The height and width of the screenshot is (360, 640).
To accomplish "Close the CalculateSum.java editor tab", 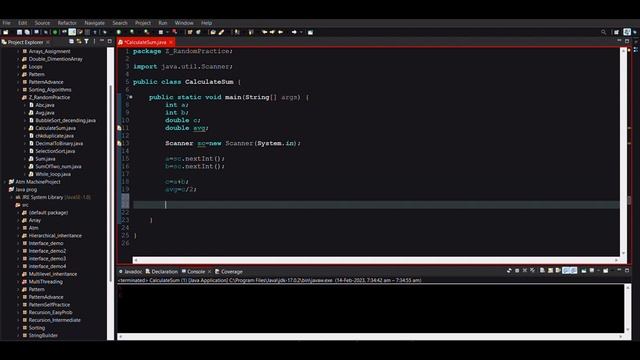I will click(x=171, y=42).
